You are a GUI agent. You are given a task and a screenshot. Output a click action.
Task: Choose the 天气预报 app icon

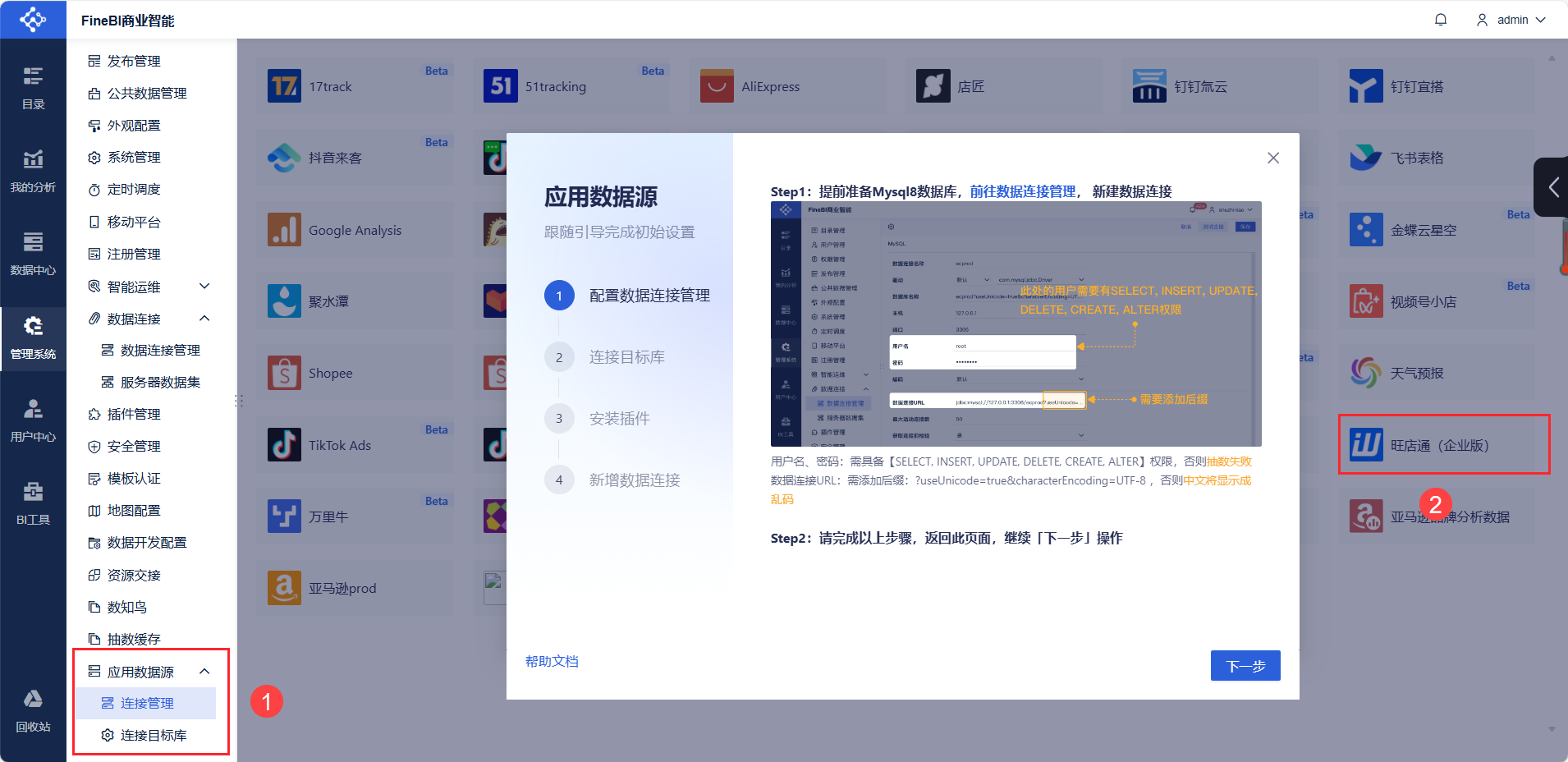(1366, 373)
